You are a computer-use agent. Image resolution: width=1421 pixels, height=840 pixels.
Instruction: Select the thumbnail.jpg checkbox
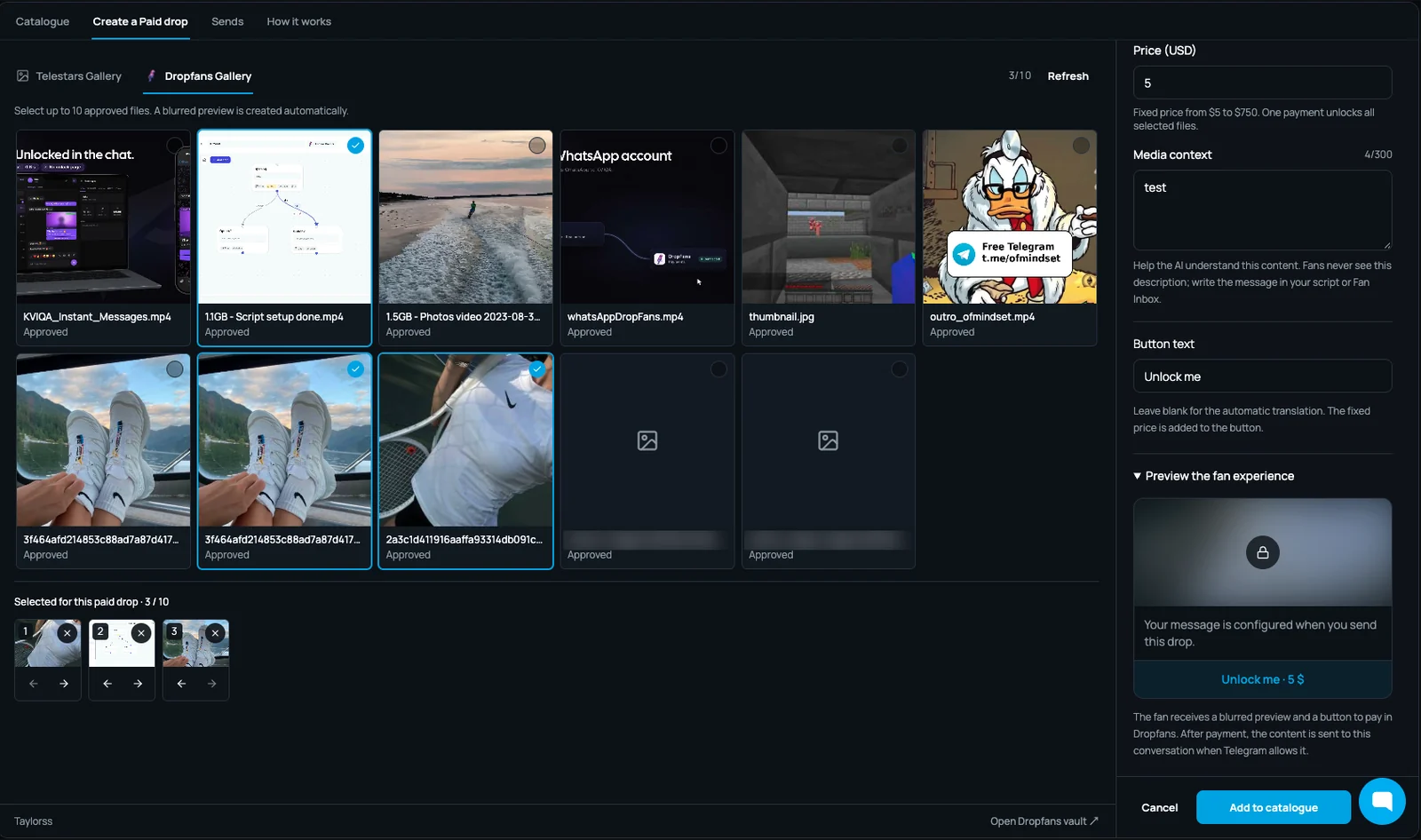(900, 146)
